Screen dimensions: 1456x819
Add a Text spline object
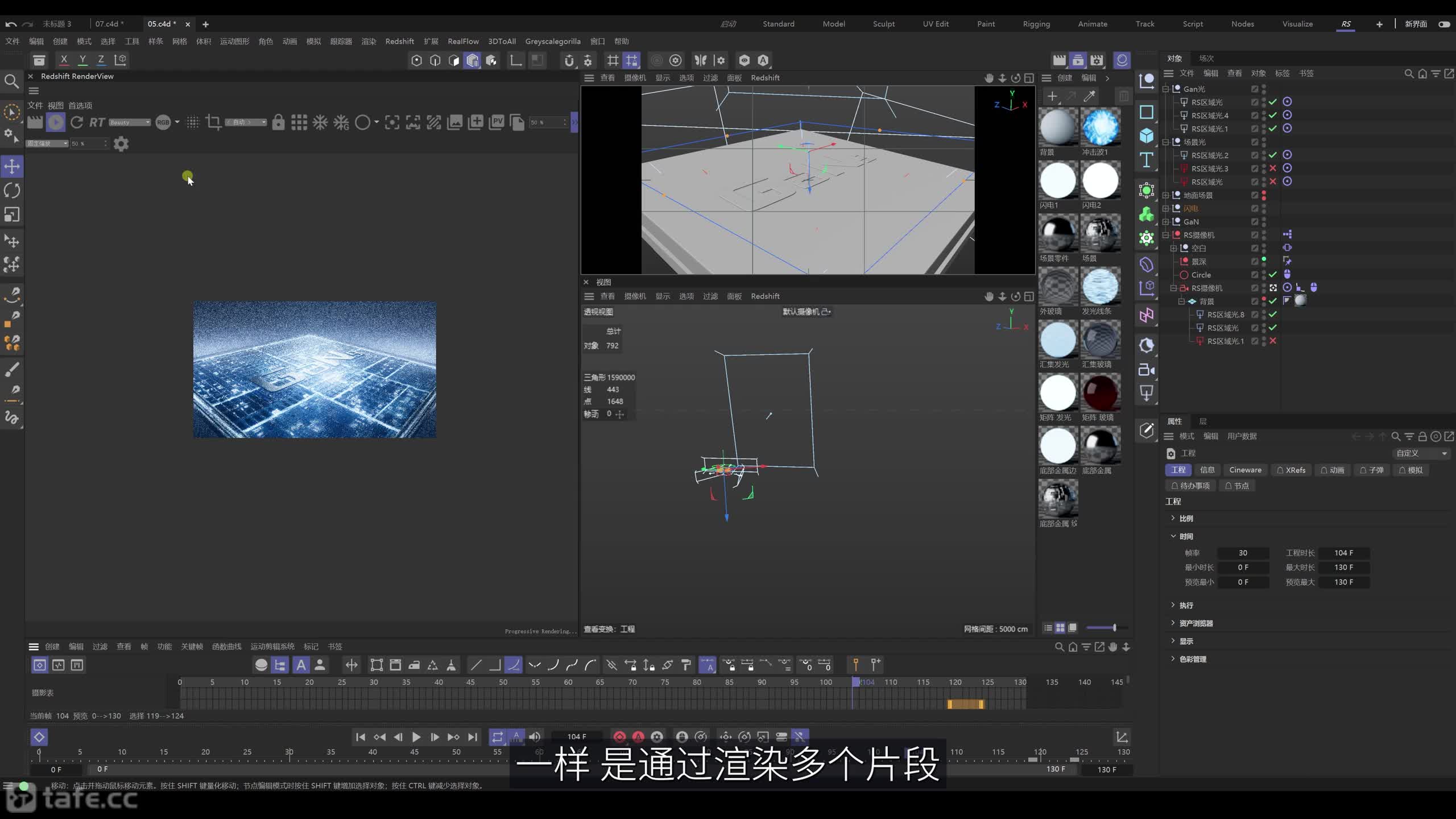click(x=1147, y=160)
